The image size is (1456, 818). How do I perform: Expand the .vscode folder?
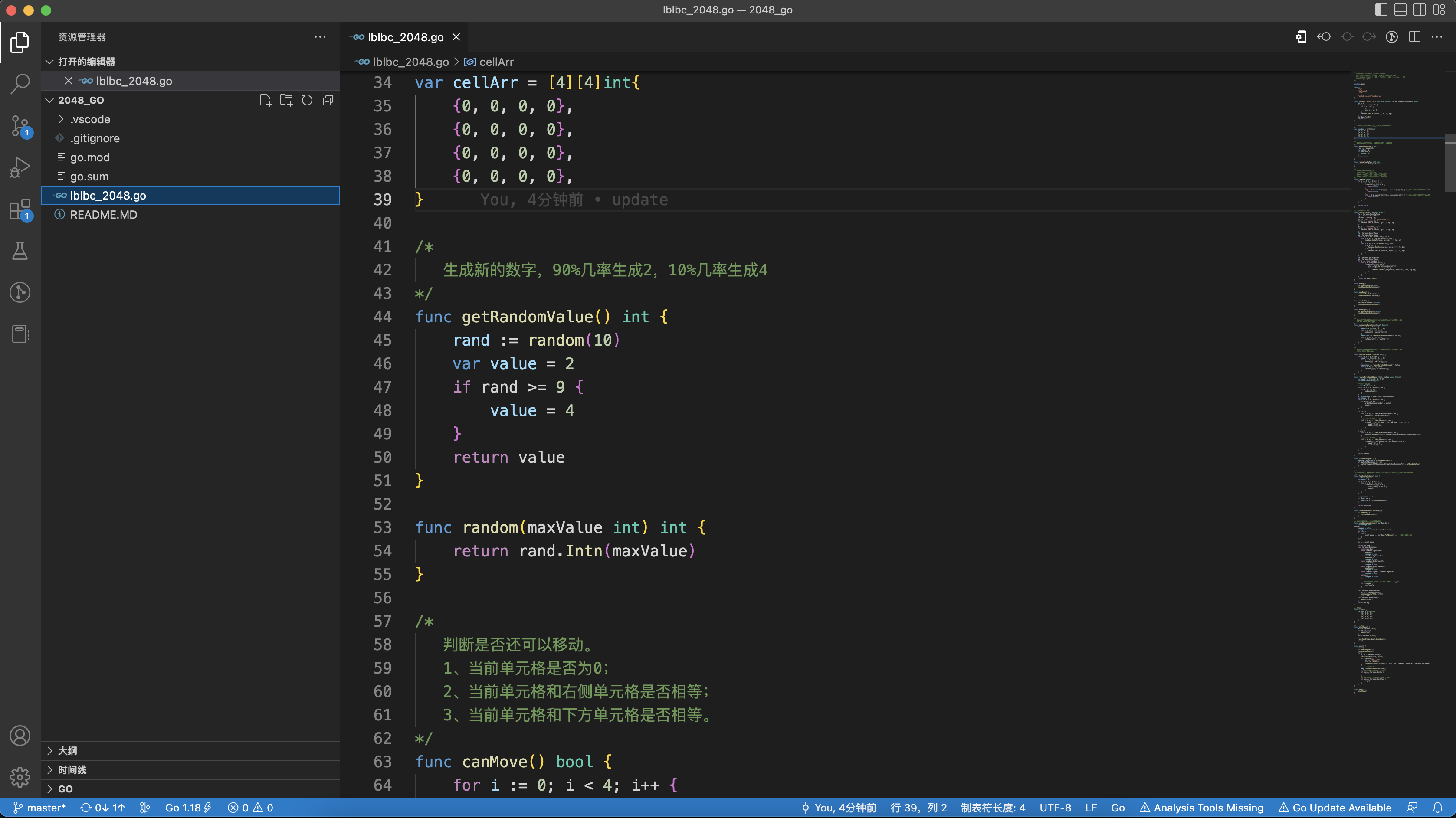pyautogui.click(x=90, y=119)
